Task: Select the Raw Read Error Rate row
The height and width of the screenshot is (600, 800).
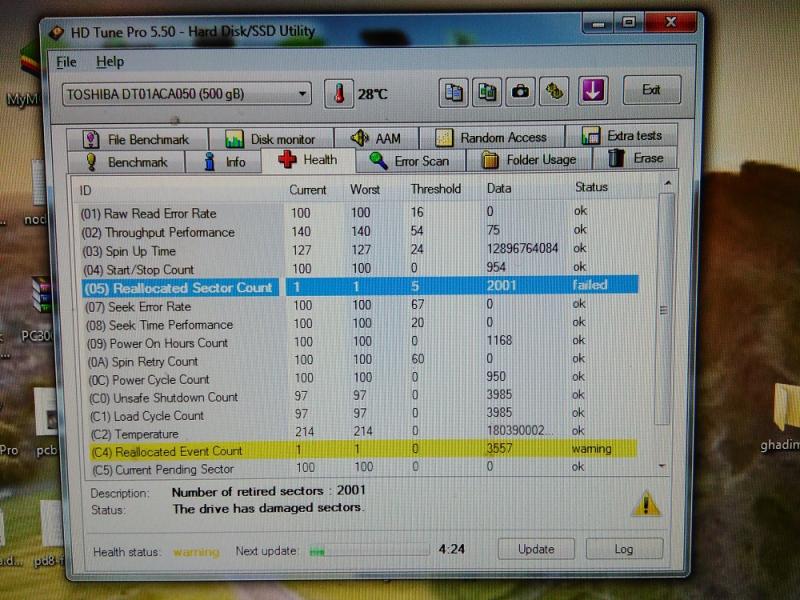Action: pos(359,212)
